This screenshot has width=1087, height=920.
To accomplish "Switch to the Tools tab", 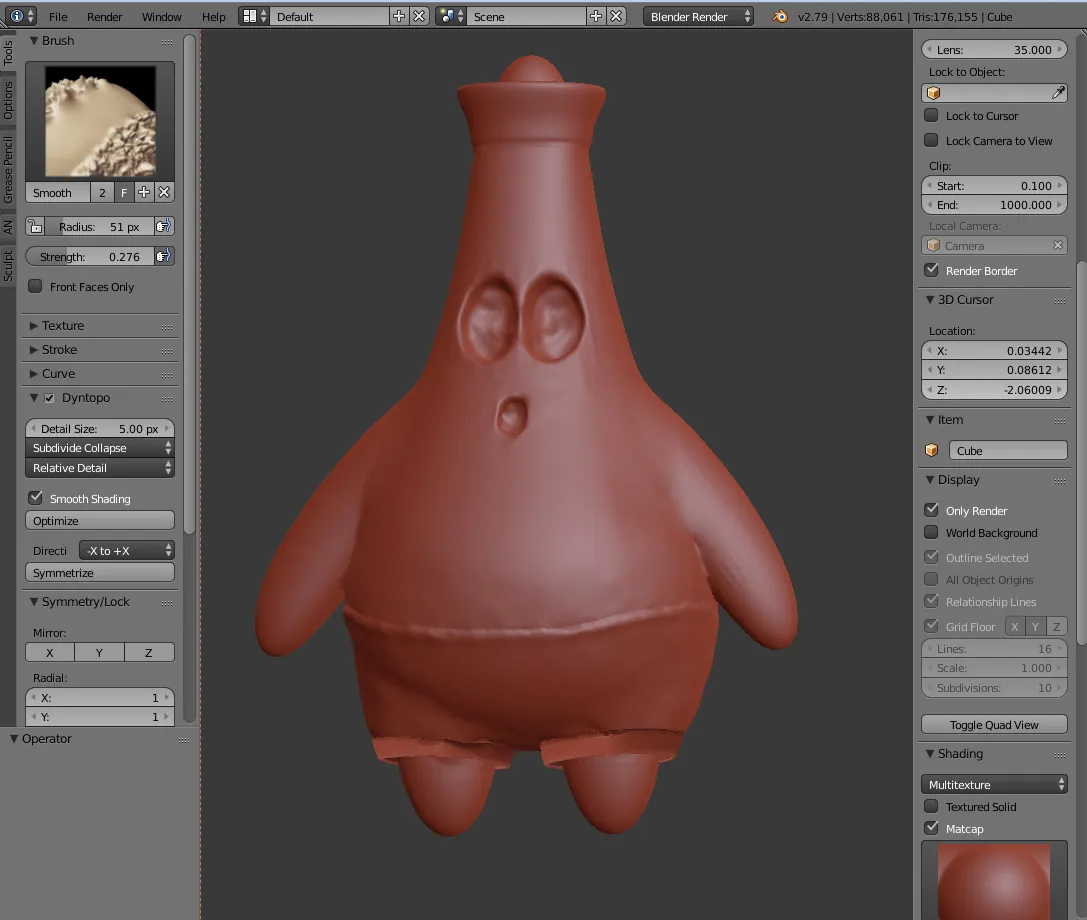I will coord(8,53).
